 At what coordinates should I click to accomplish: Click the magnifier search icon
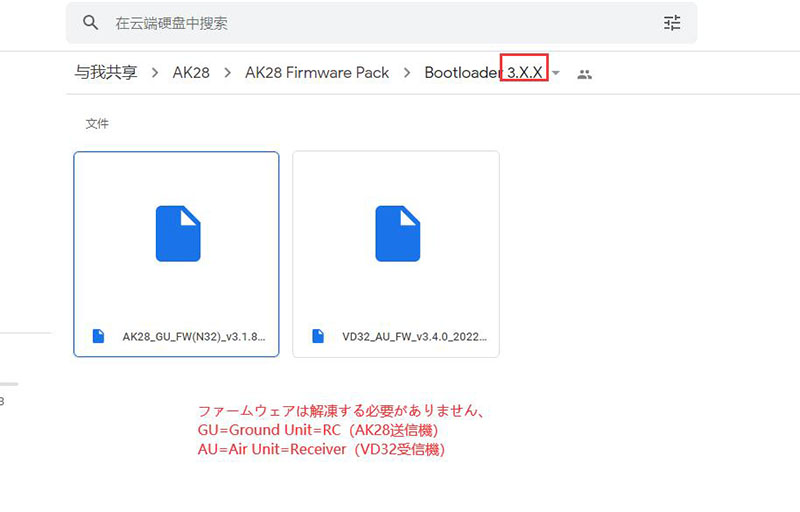[x=91, y=22]
